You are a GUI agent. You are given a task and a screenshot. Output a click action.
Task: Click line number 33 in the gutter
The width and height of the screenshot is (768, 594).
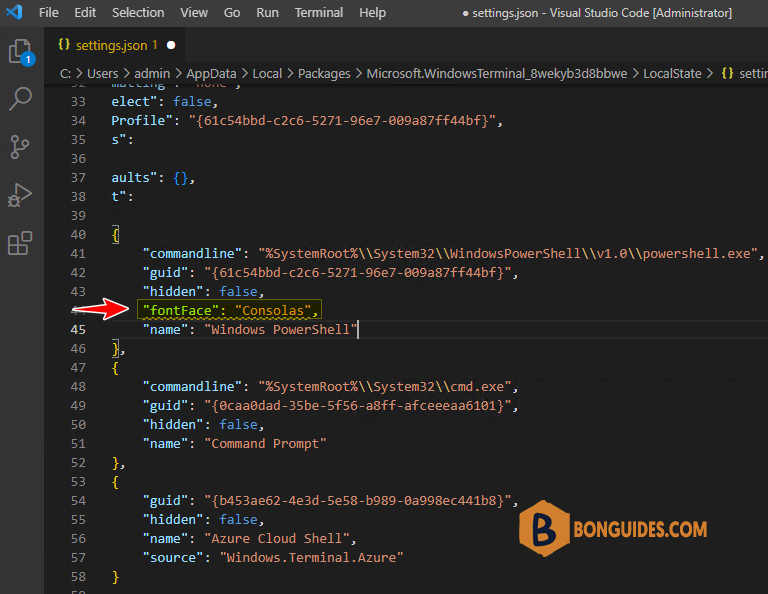click(x=78, y=102)
